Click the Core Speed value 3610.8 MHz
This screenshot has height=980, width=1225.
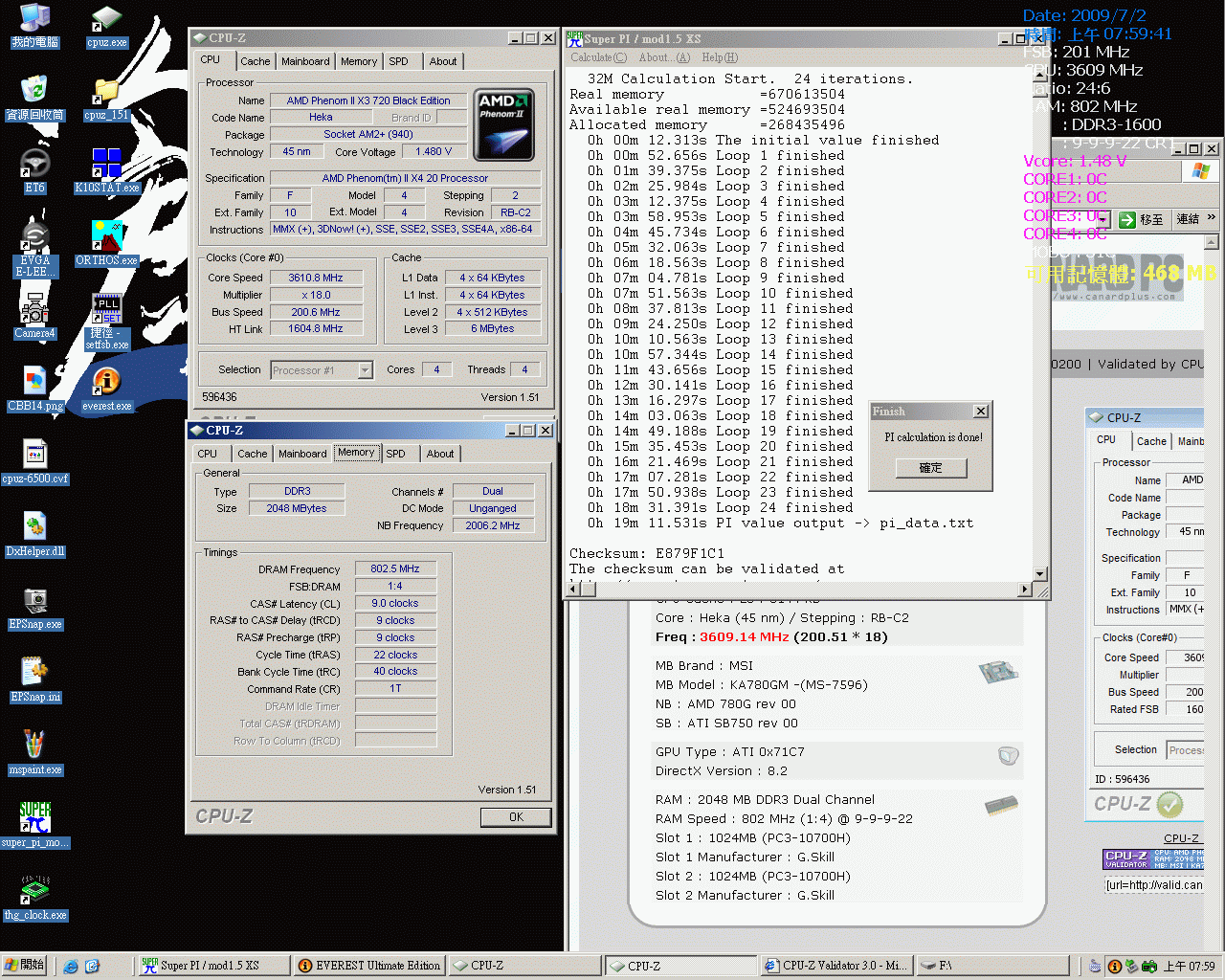[316, 278]
